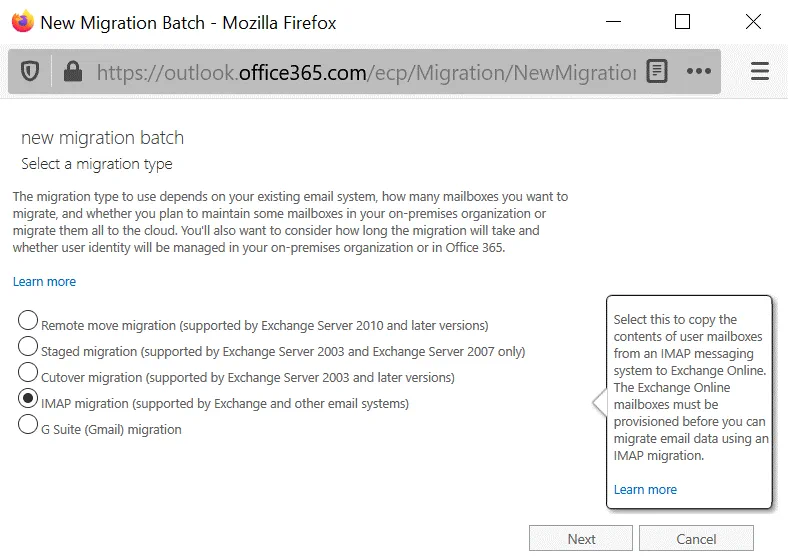Viewport: 788px width, 557px height.
Task: Open the Firefox hamburger menu
Action: (x=759, y=72)
